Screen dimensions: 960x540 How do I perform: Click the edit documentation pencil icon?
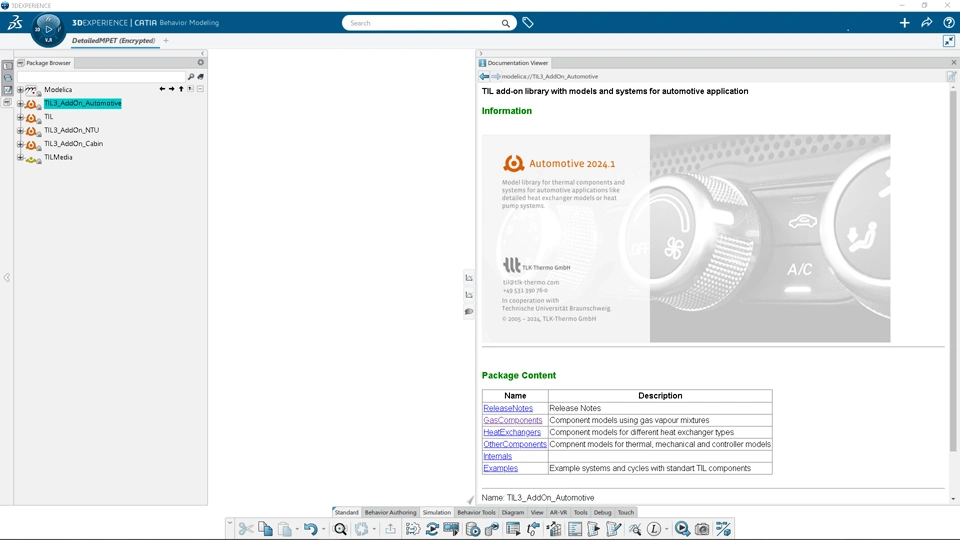[951, 77]
